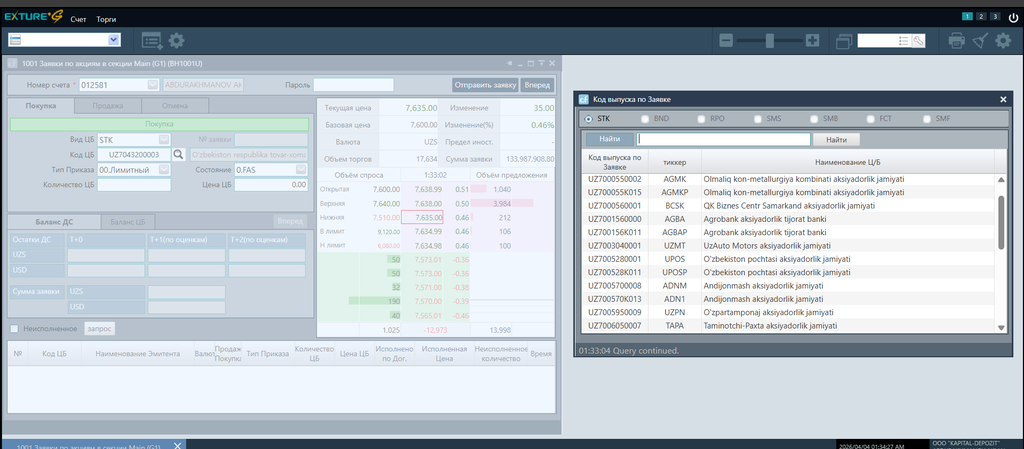The image size is (1024, 449).
Task: Click the wrench tool icon
Action: pyautogui.click(x=918, y=41)
